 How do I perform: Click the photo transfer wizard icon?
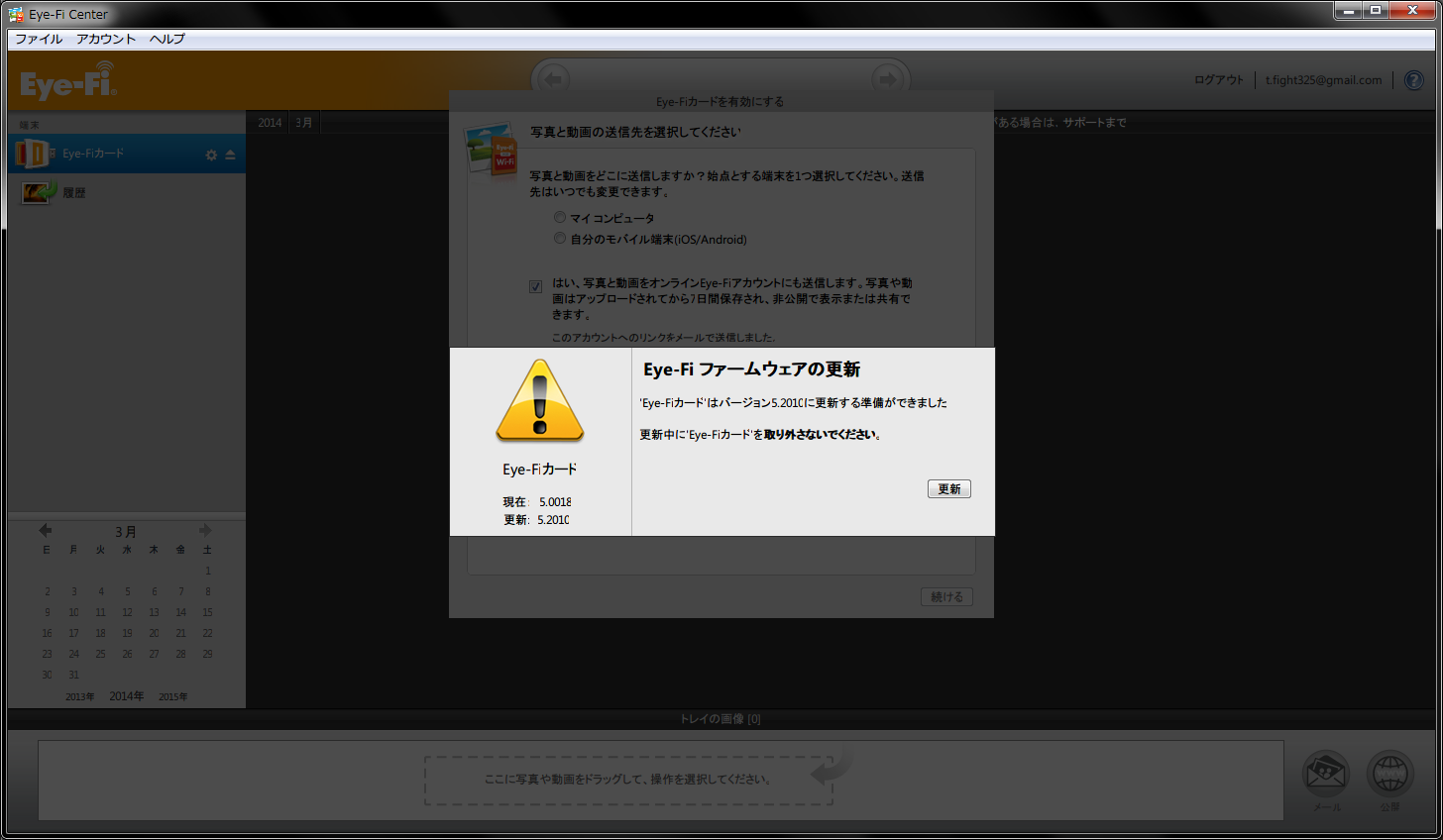click(x=492, y=149)
